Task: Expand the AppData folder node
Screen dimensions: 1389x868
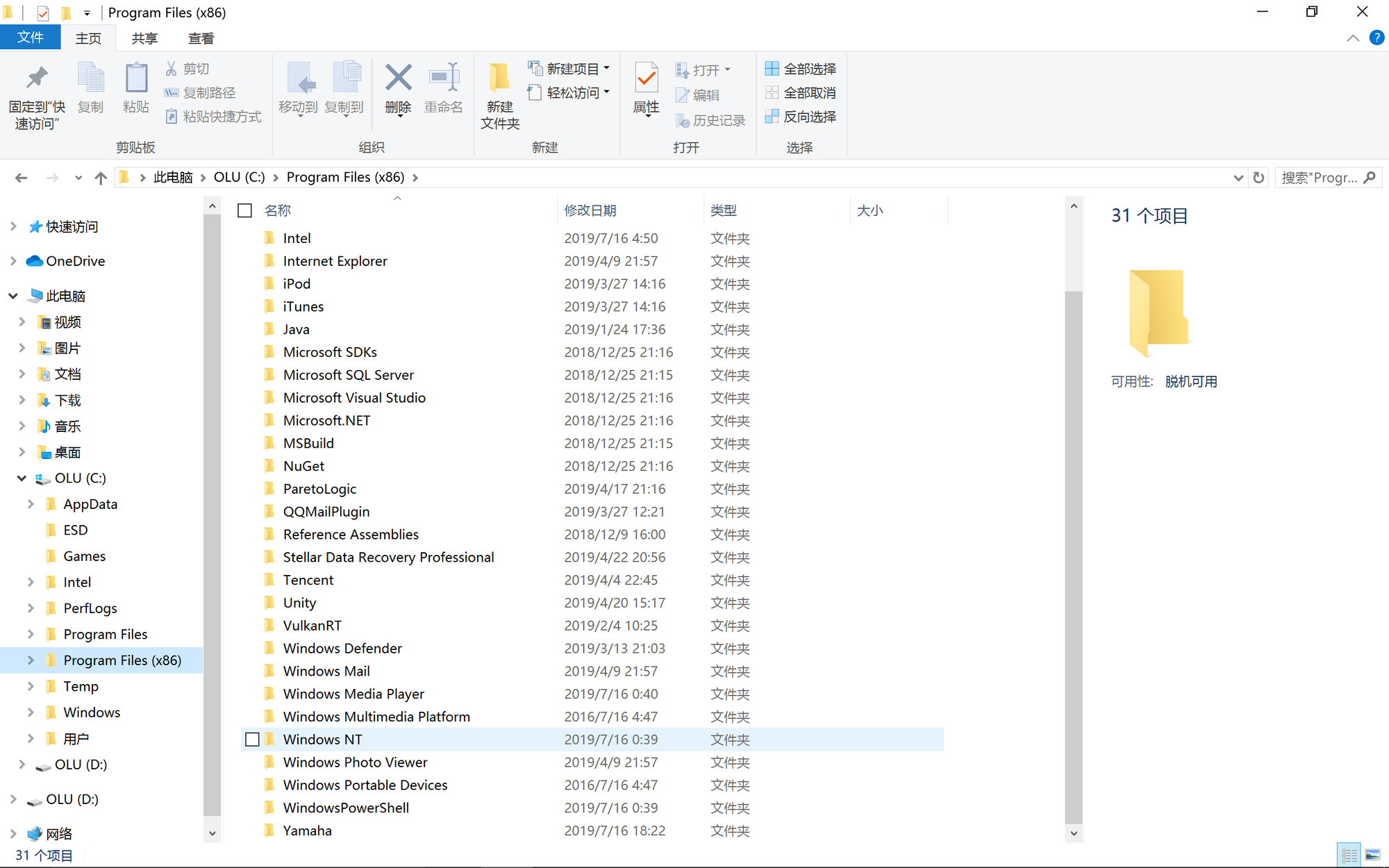Action: pos(31,504)
